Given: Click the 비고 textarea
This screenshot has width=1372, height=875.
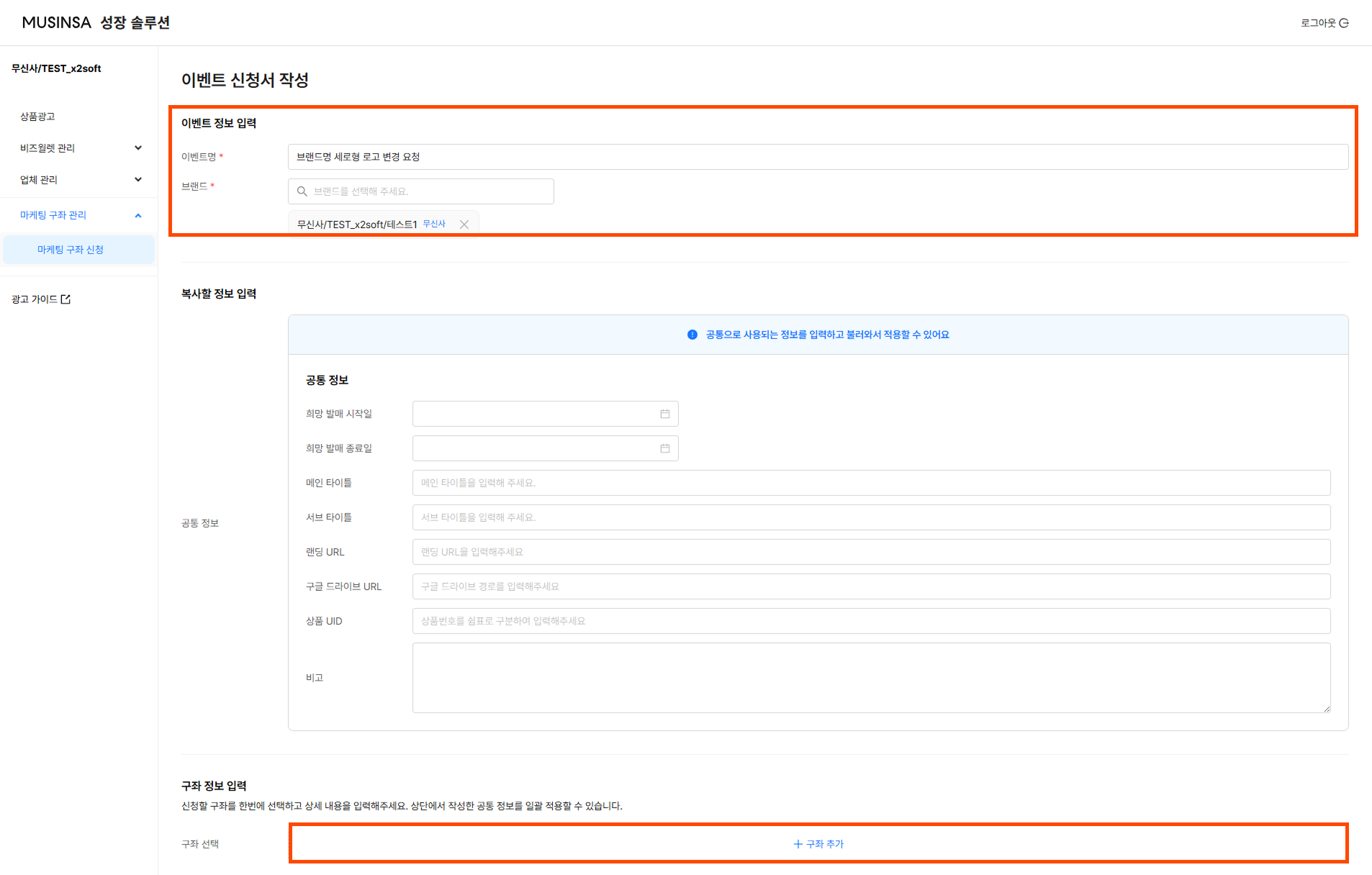Looking at the screenshot, I should [871, 678].
